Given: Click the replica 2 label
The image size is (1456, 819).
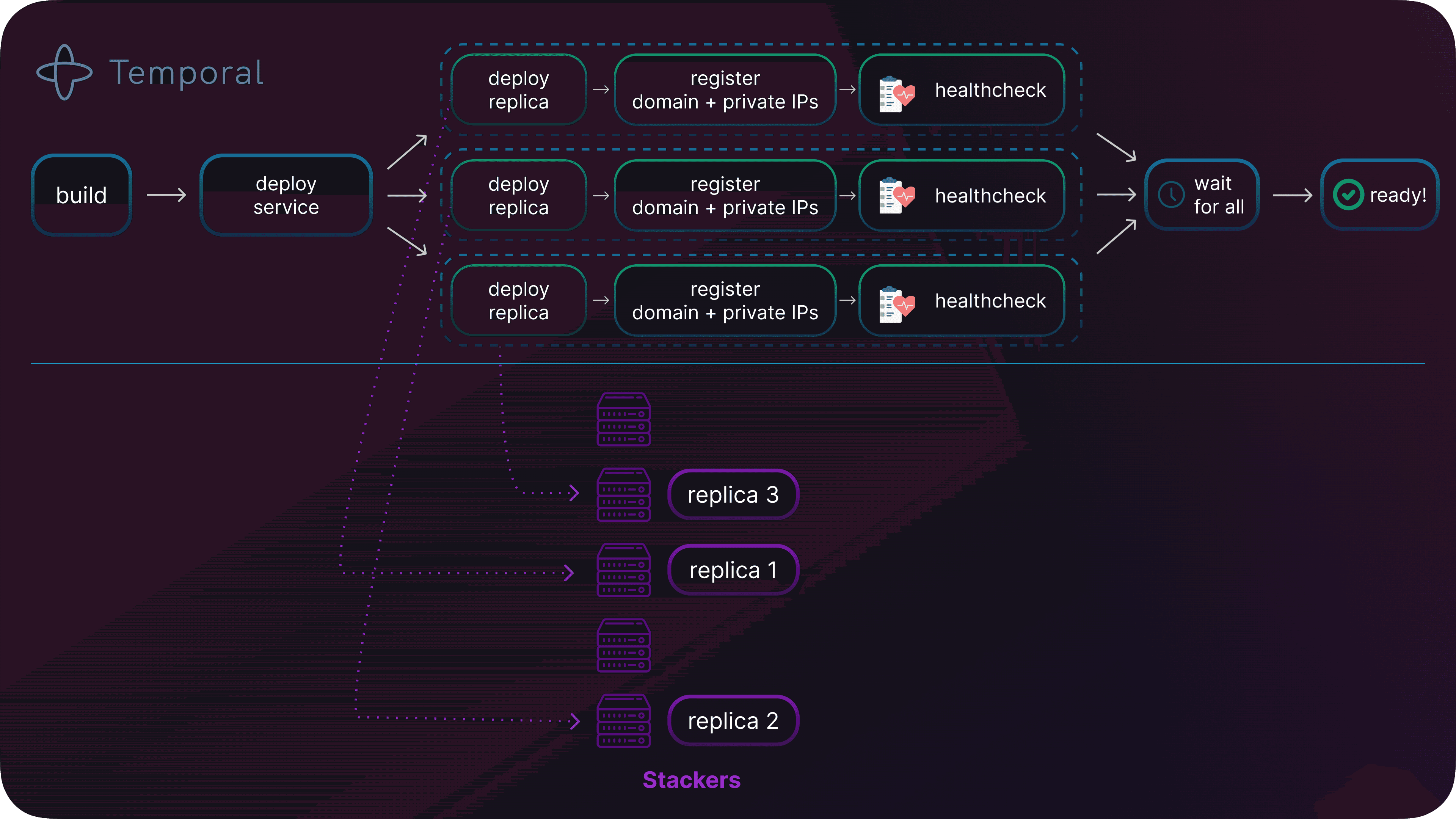Looking at the screenshot, I should (733, 721).
